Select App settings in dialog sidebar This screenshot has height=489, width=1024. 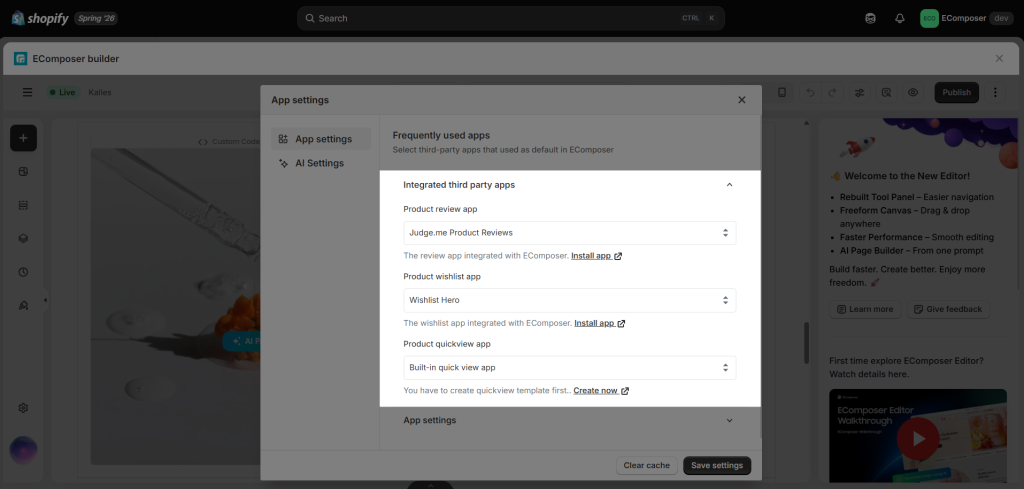click(321, 139)
